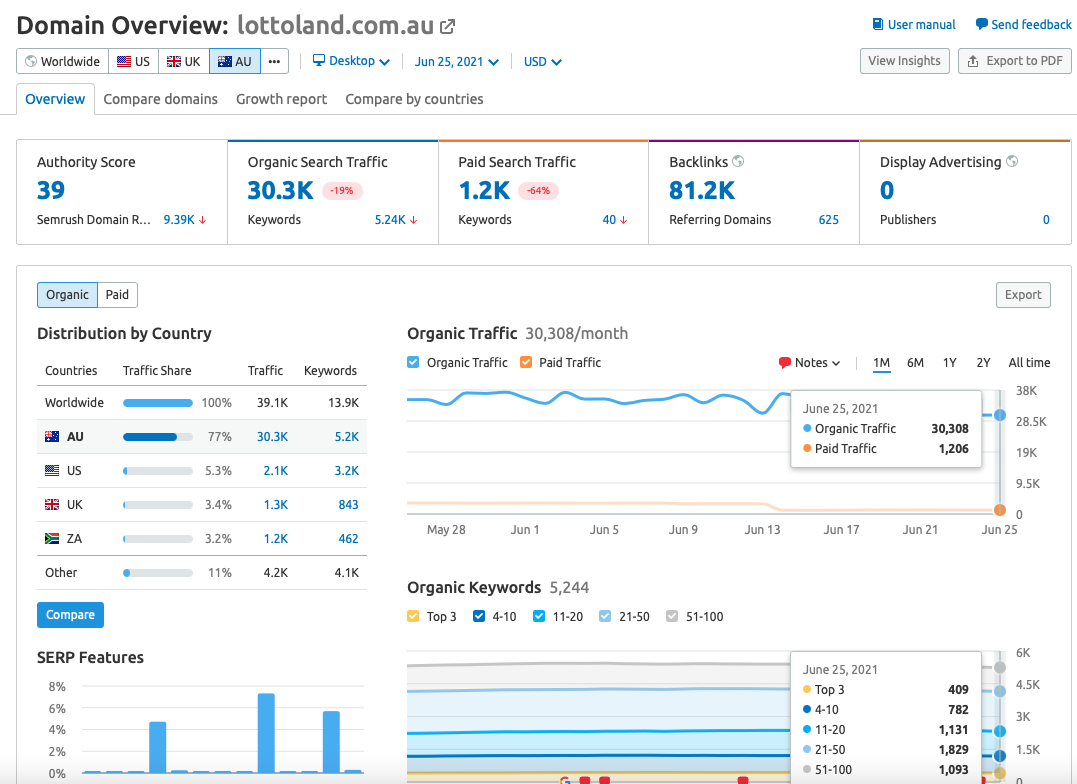1077x784 pixels.
Task: Open lottoland.com.au external link icon
Action: click(x=448, y=26)
